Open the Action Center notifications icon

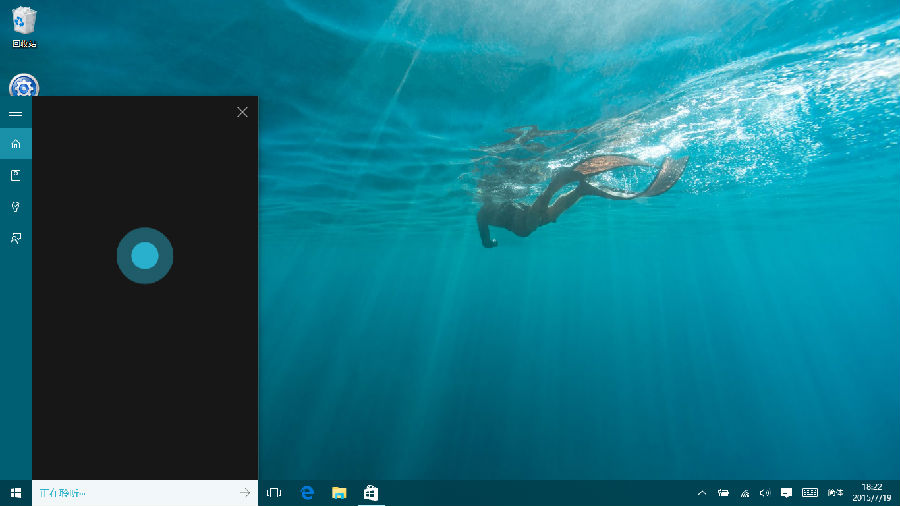click(786, 493)
